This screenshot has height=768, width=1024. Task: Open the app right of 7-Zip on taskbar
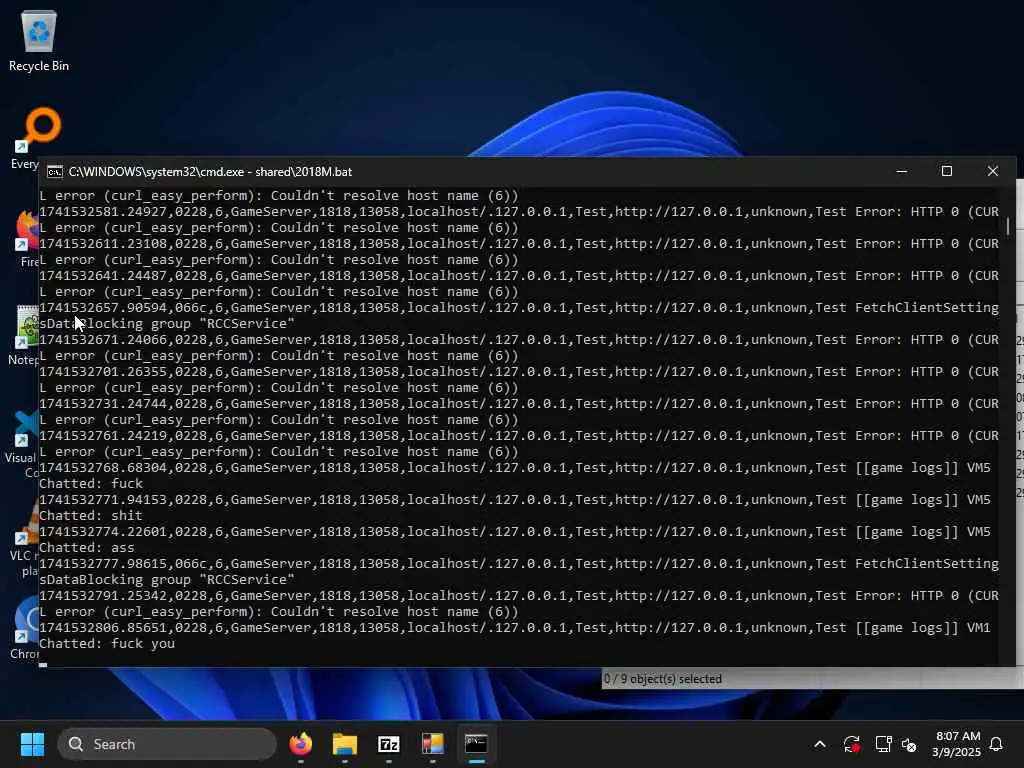pos(432,744)
